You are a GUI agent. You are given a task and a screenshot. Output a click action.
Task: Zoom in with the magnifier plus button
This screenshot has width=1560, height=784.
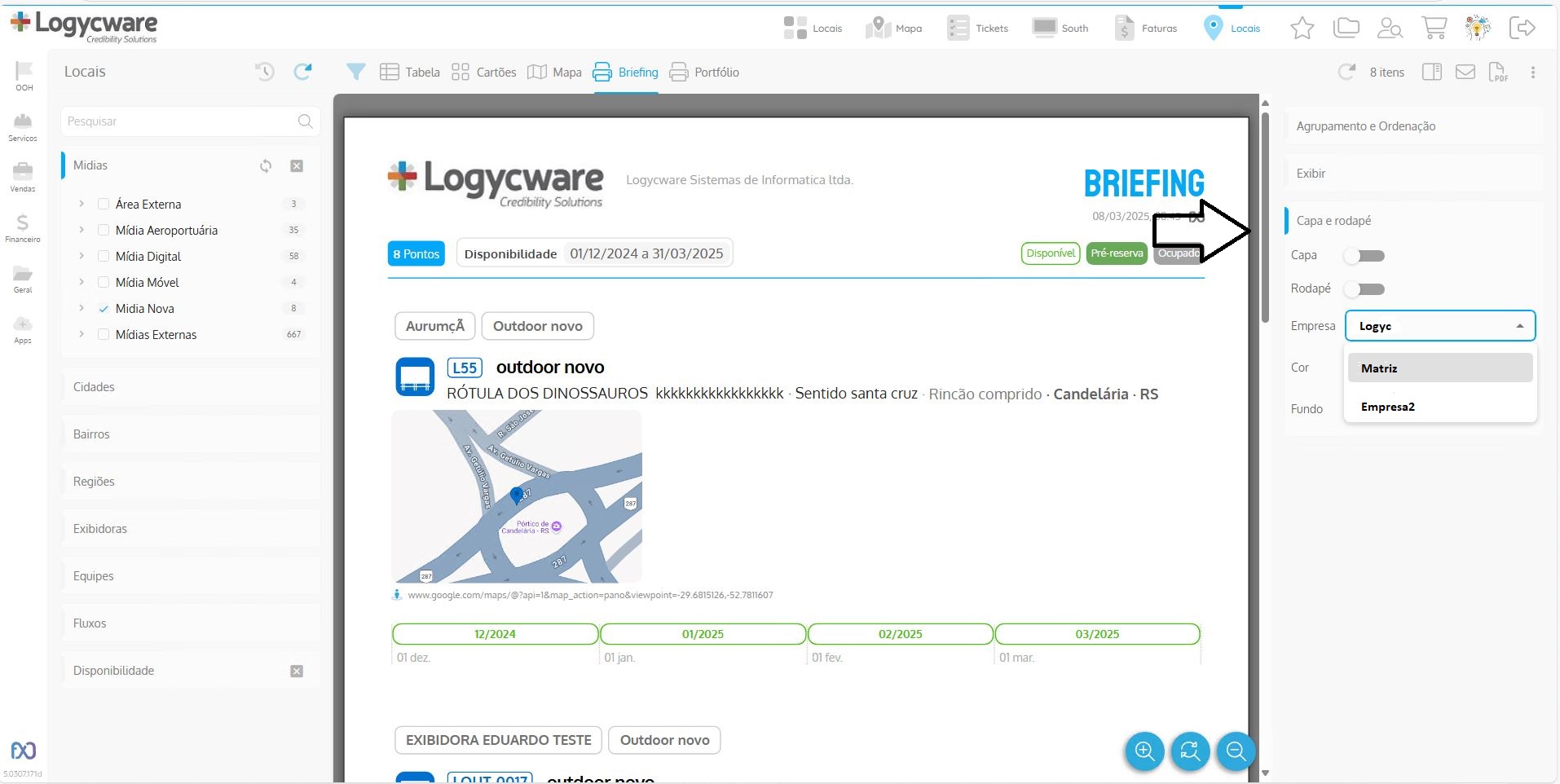(x=1144, y=751)
